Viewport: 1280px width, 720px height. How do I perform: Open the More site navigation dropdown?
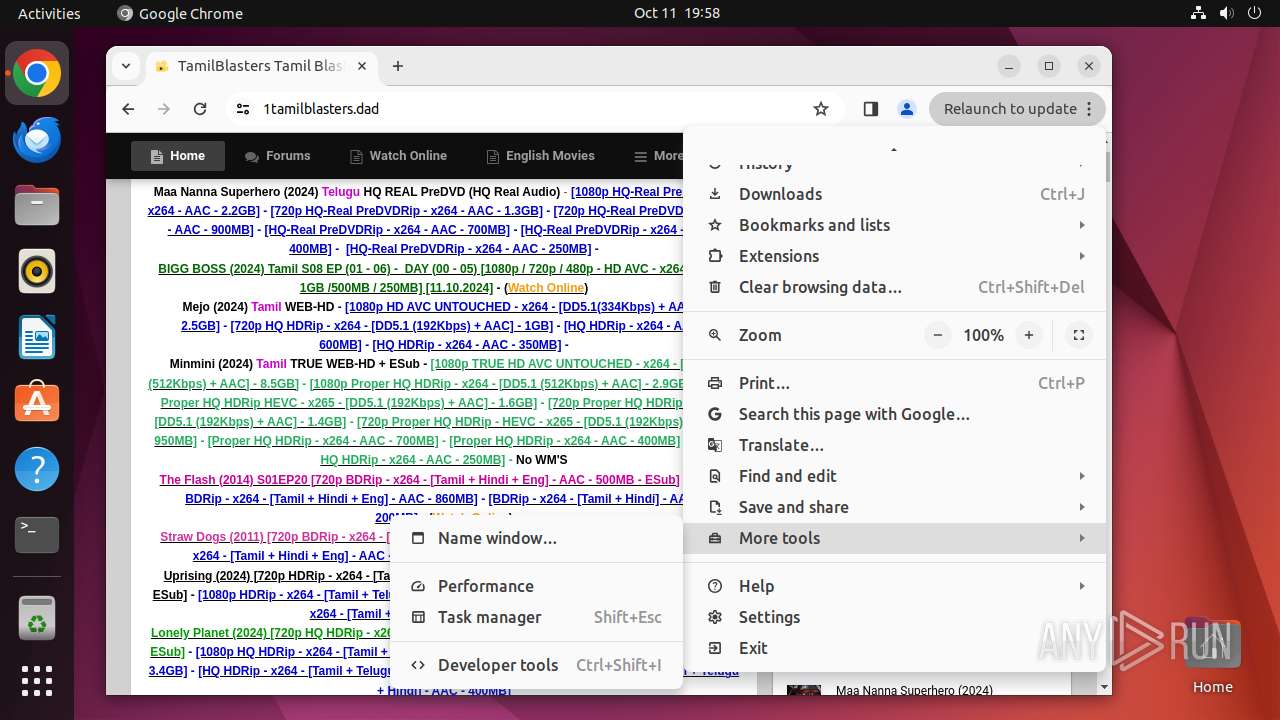point(658,156)
